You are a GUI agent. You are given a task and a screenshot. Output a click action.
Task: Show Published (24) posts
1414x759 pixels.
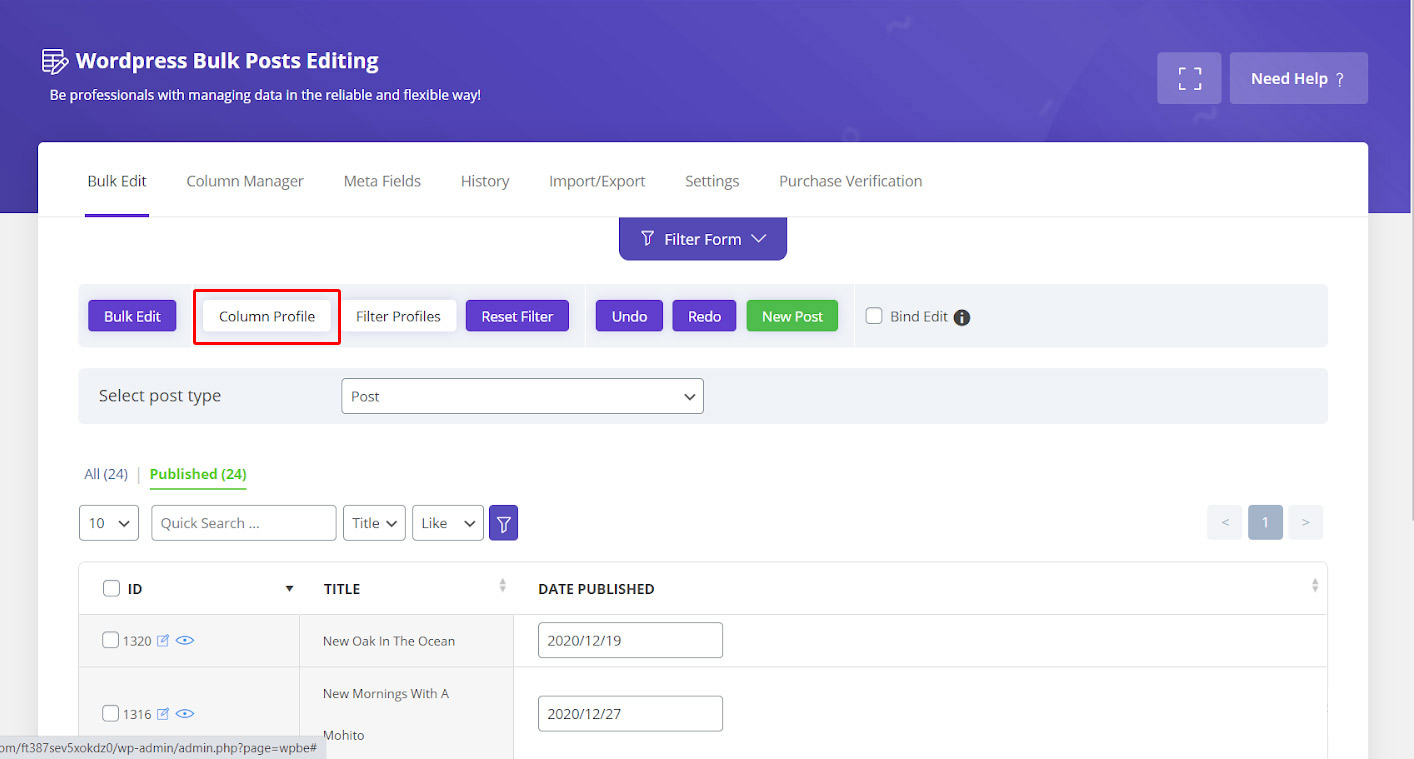pos(198,474)
